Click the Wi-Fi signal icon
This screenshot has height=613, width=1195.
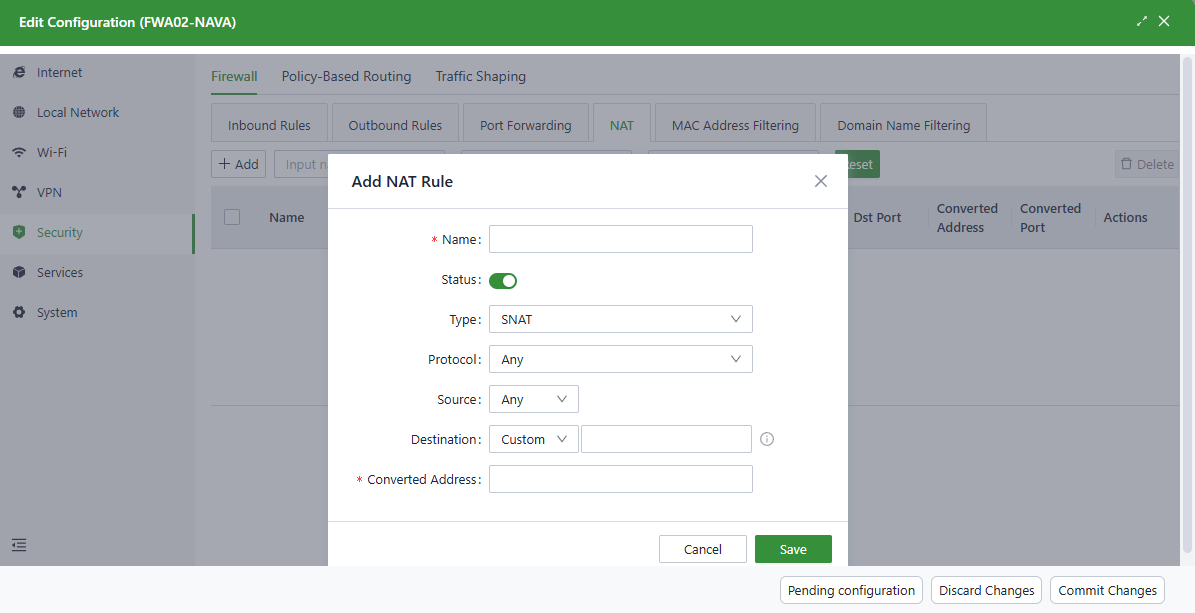click(19, 153)
